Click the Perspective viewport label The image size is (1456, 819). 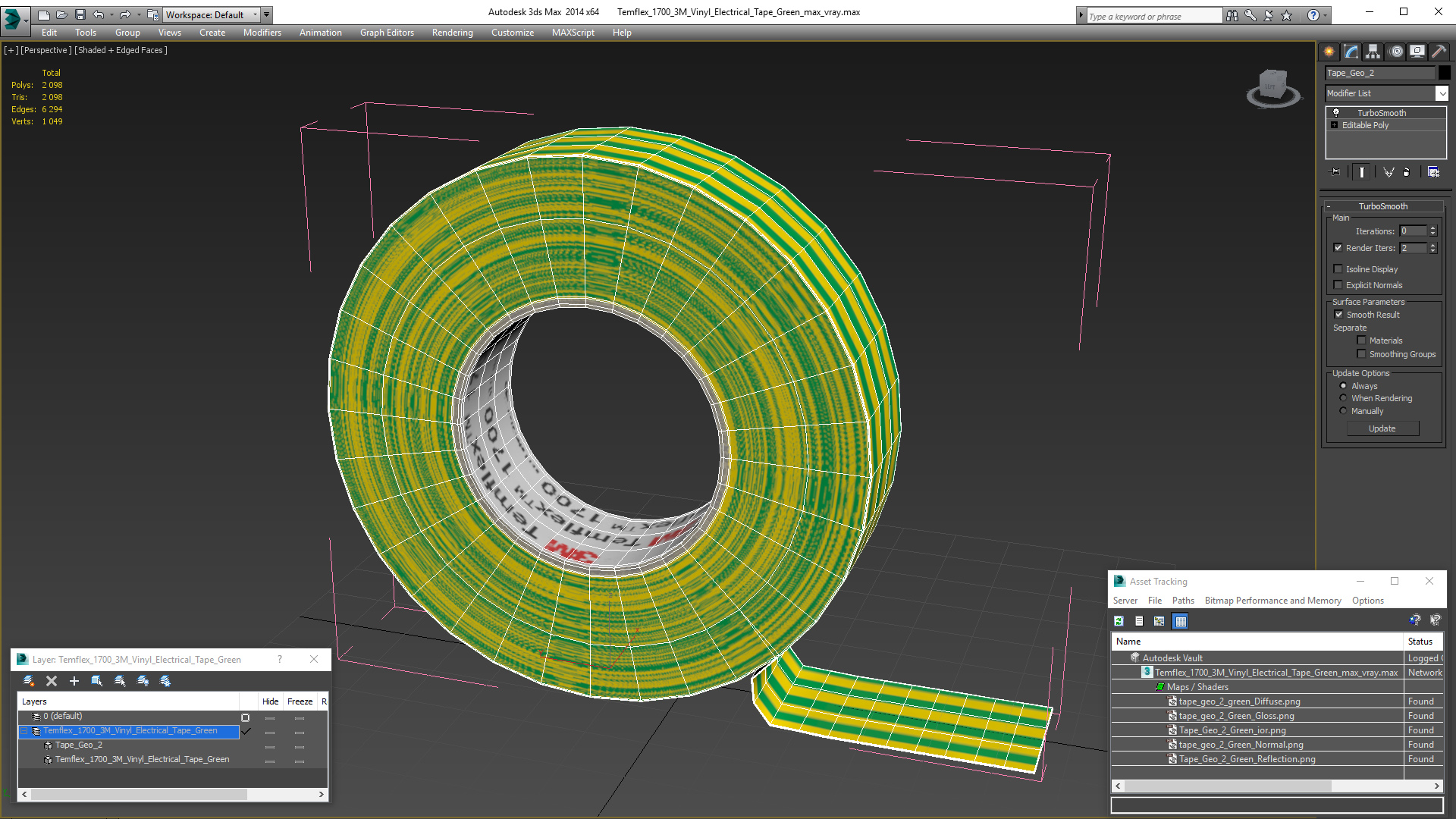[46, 50]
